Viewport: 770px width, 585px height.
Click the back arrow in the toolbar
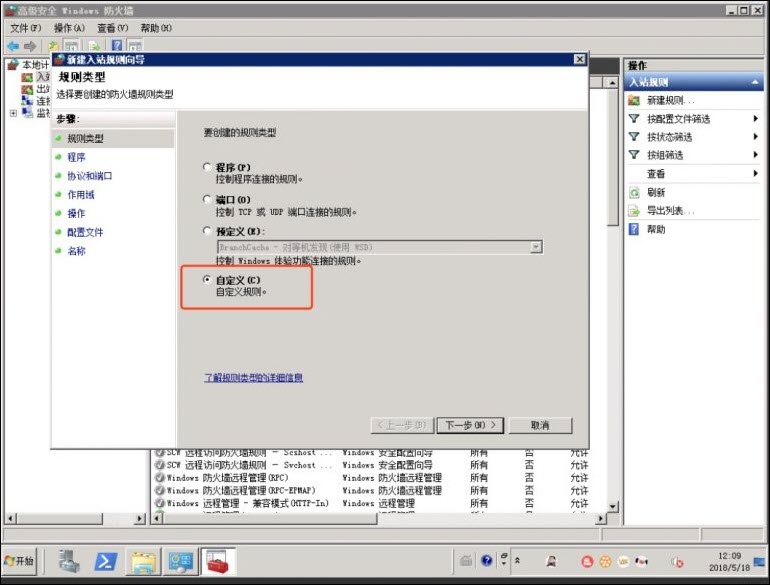tap(12, 46)
